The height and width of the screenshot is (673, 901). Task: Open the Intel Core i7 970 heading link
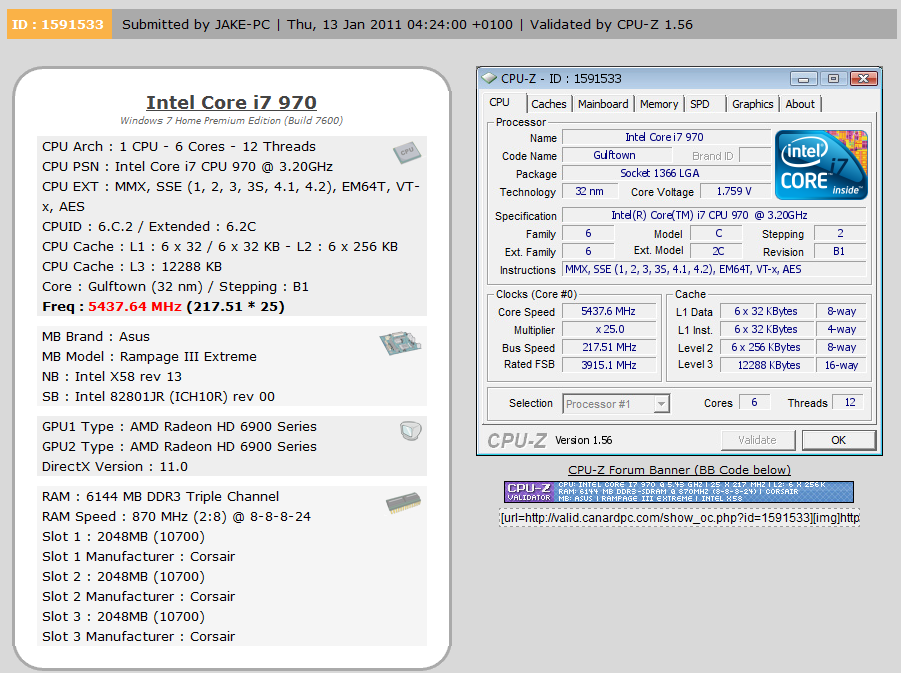[x=231, y=102]
